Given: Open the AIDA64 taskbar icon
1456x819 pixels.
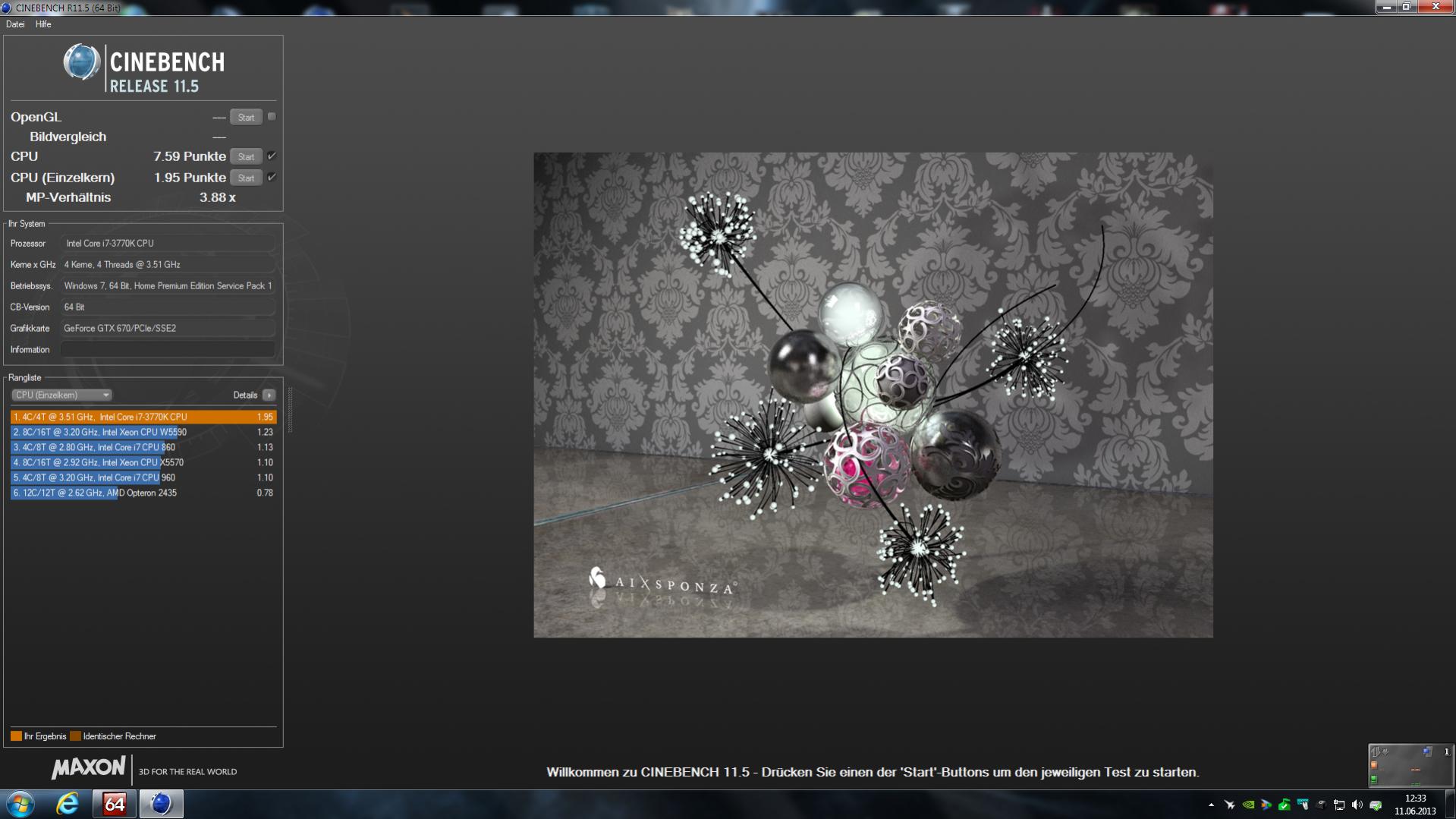Looking at the screenshot, I should [115, 804].
